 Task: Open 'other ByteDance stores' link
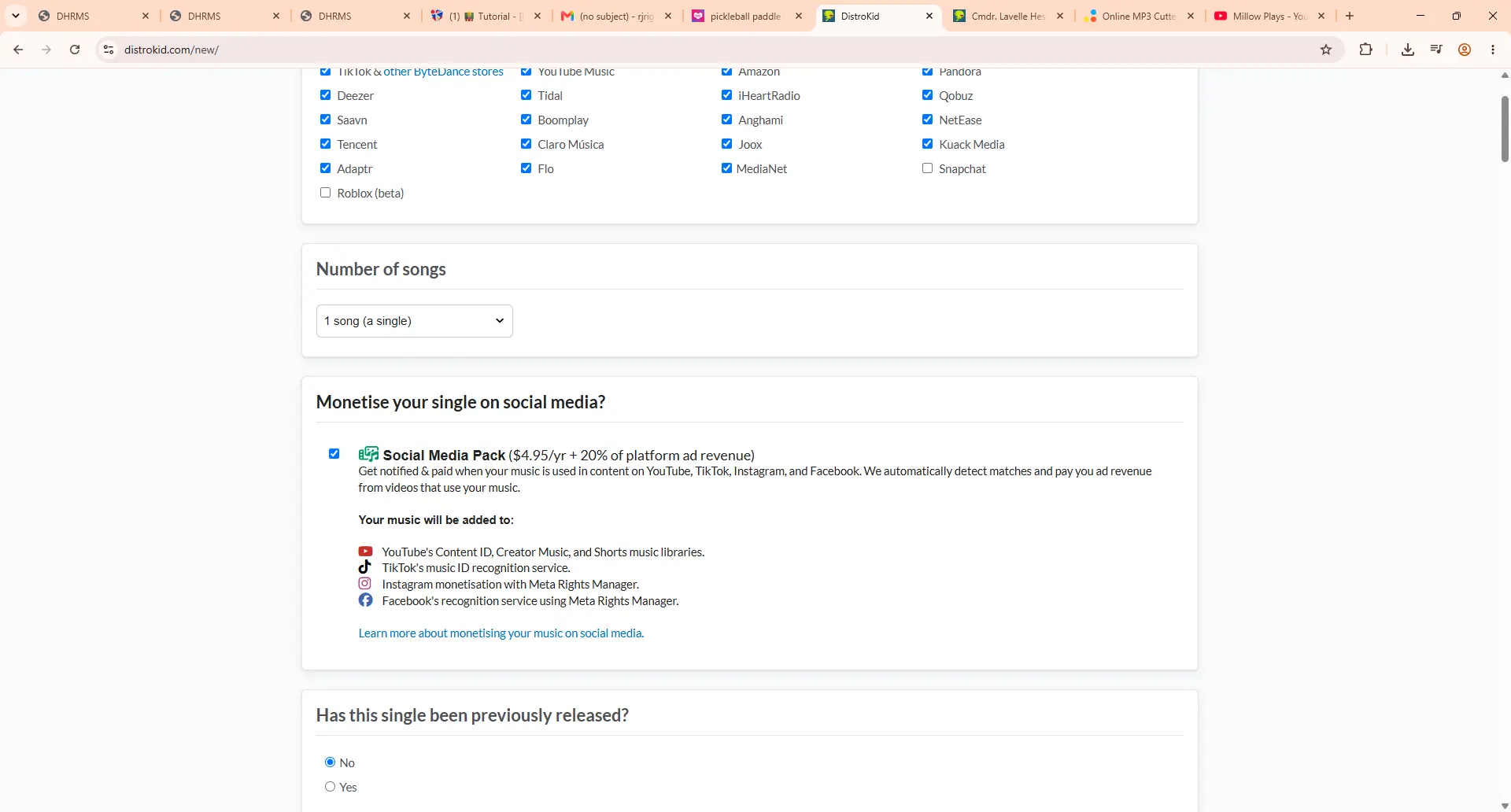(443, 72)
